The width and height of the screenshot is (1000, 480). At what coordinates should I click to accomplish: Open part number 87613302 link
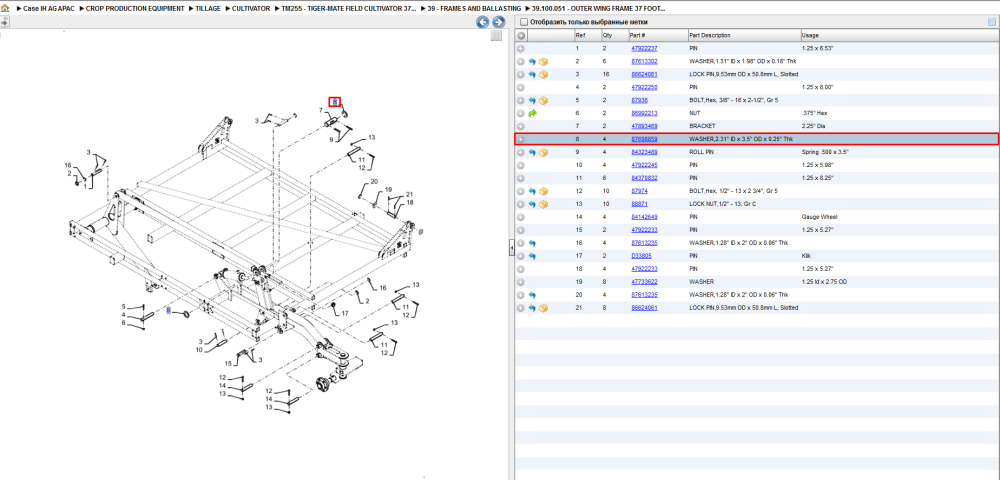pos(644,62)
